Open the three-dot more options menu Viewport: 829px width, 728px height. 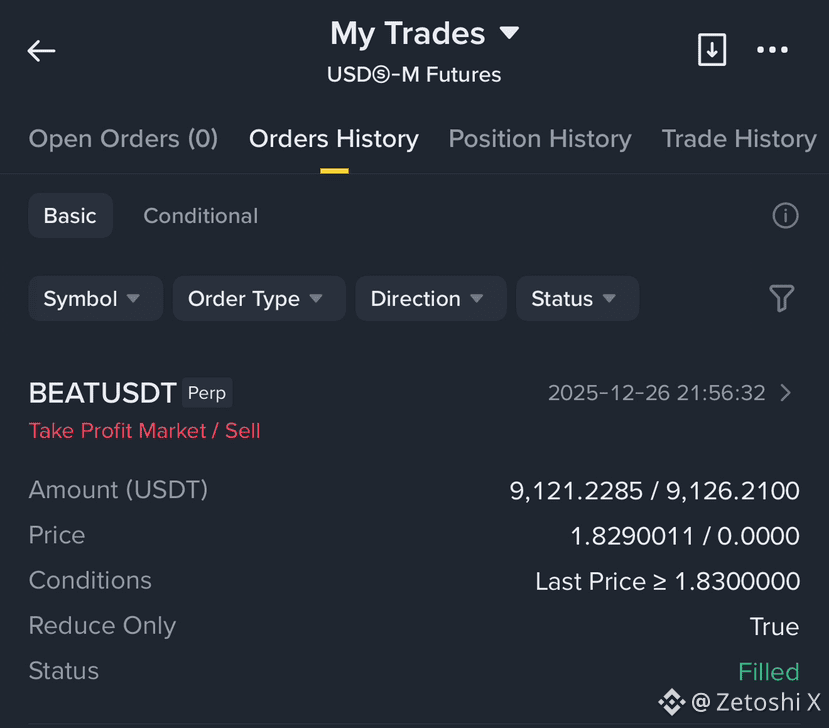(x=772, y=50)
